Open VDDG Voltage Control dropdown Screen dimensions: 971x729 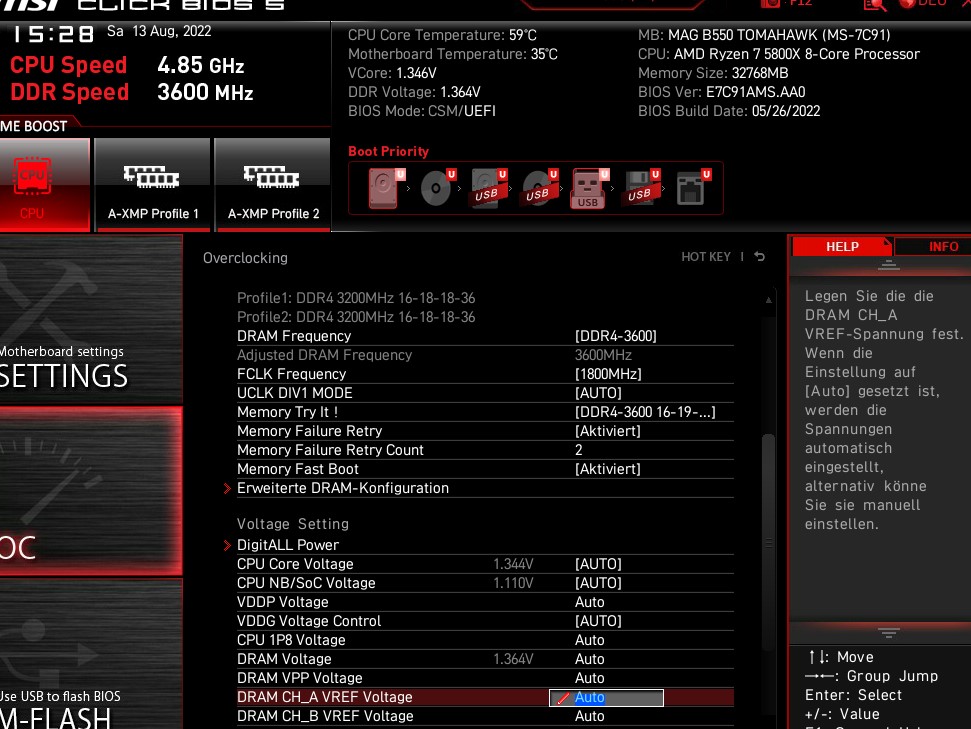598,621
